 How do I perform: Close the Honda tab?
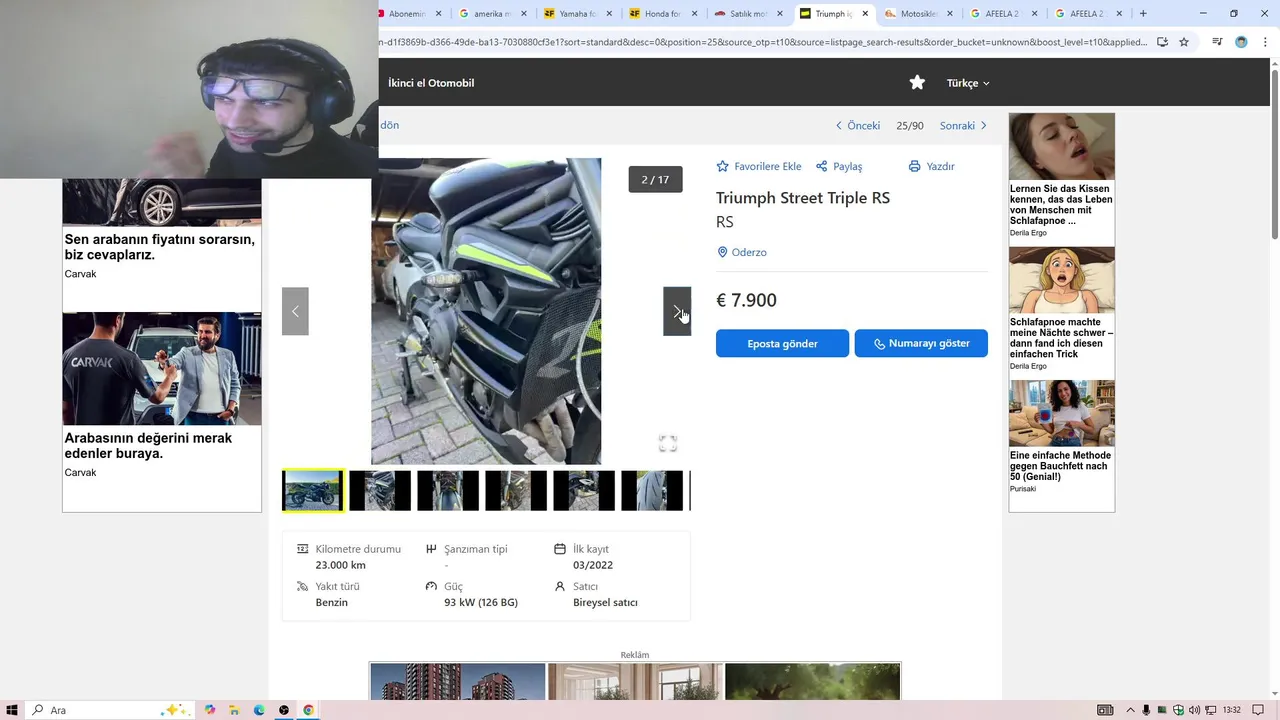[x=694, y=14]
